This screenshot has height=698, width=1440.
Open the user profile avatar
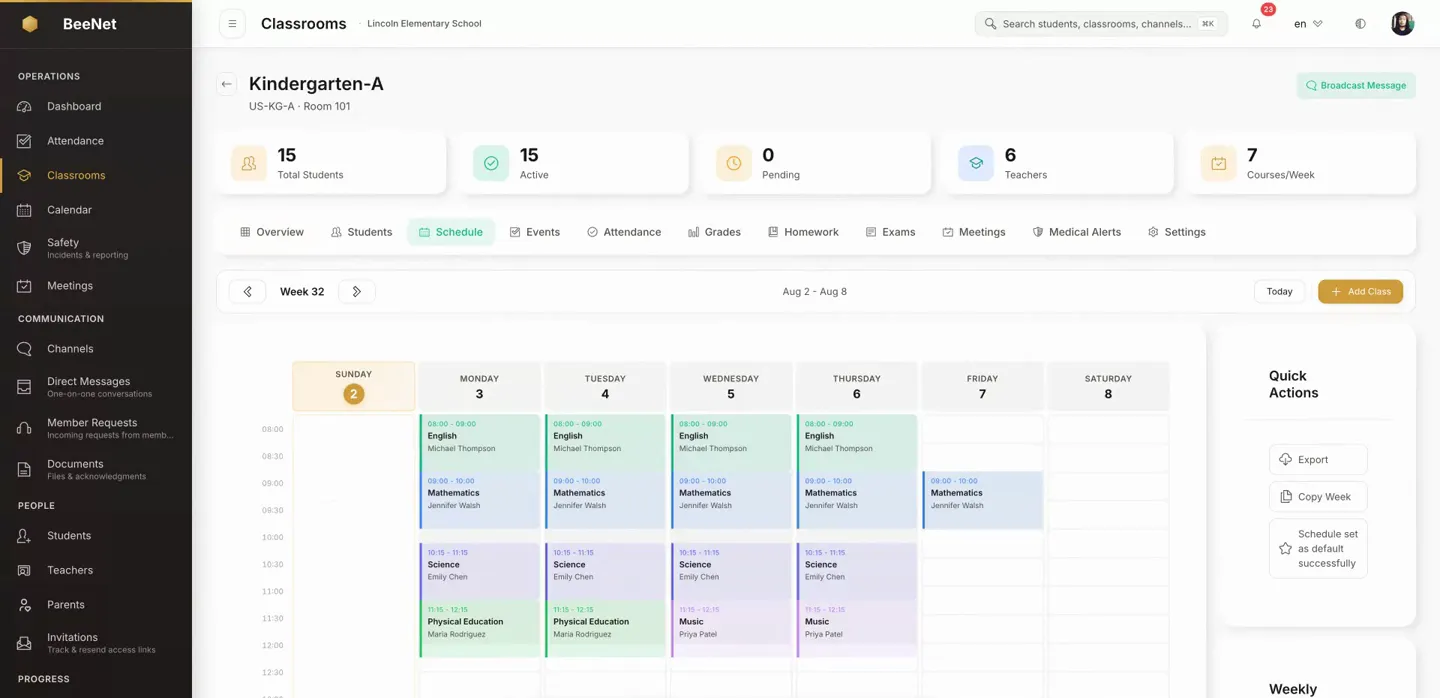tap(1402, 24)
